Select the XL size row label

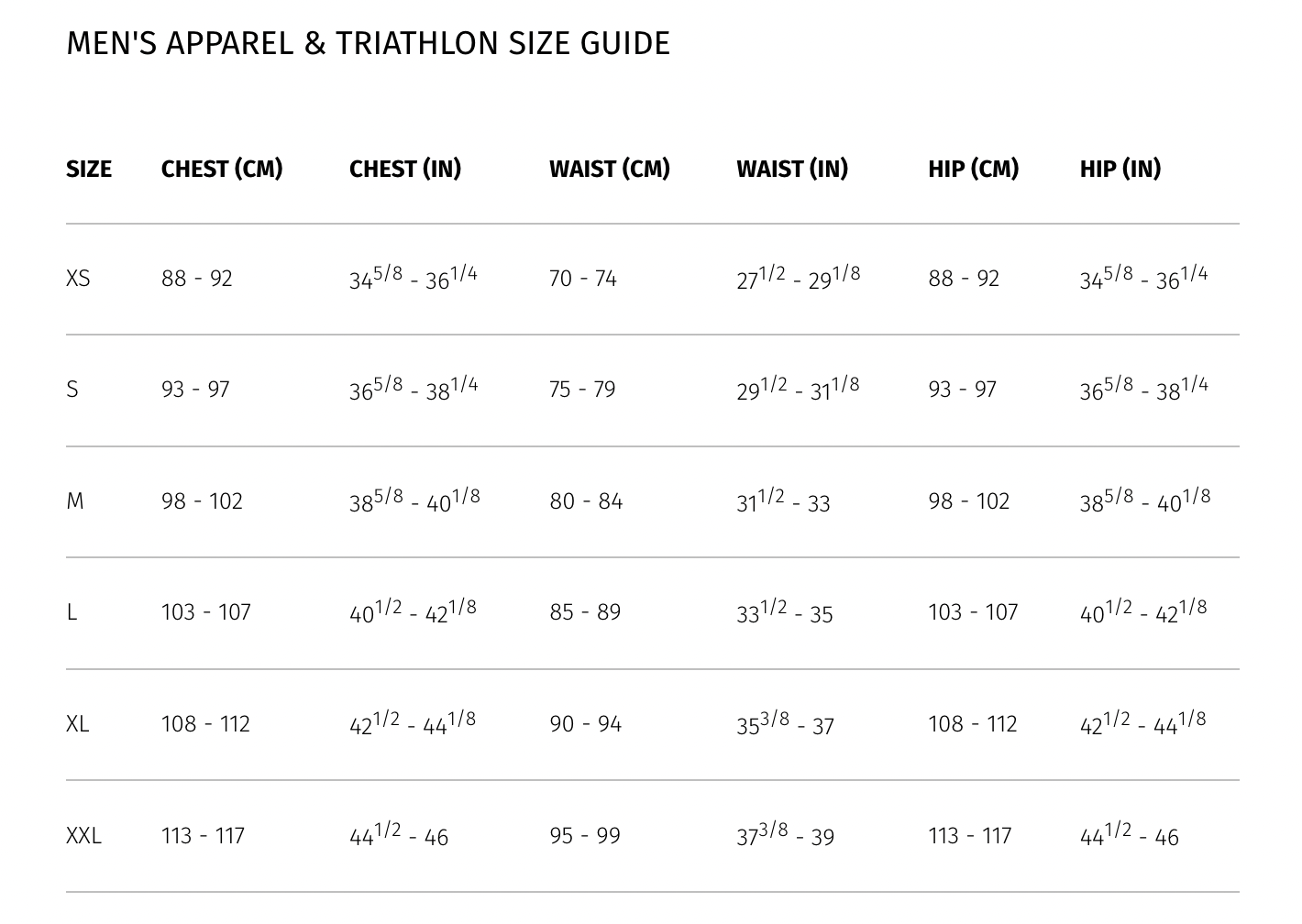(78, 724)
